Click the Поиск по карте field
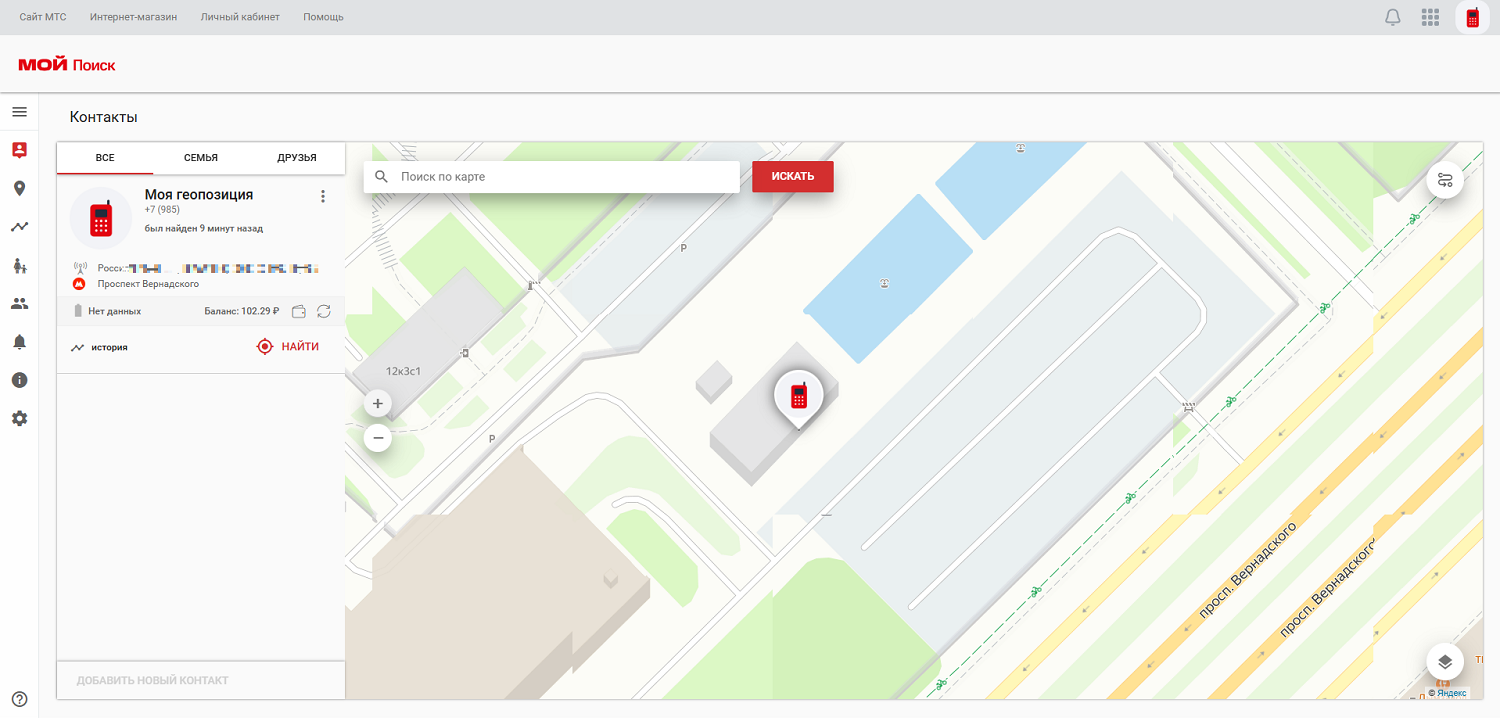 coord(560,177)
